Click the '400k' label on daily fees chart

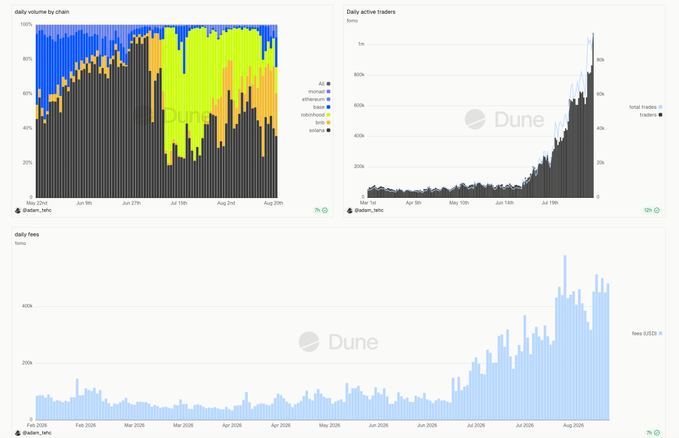(27, 306)
